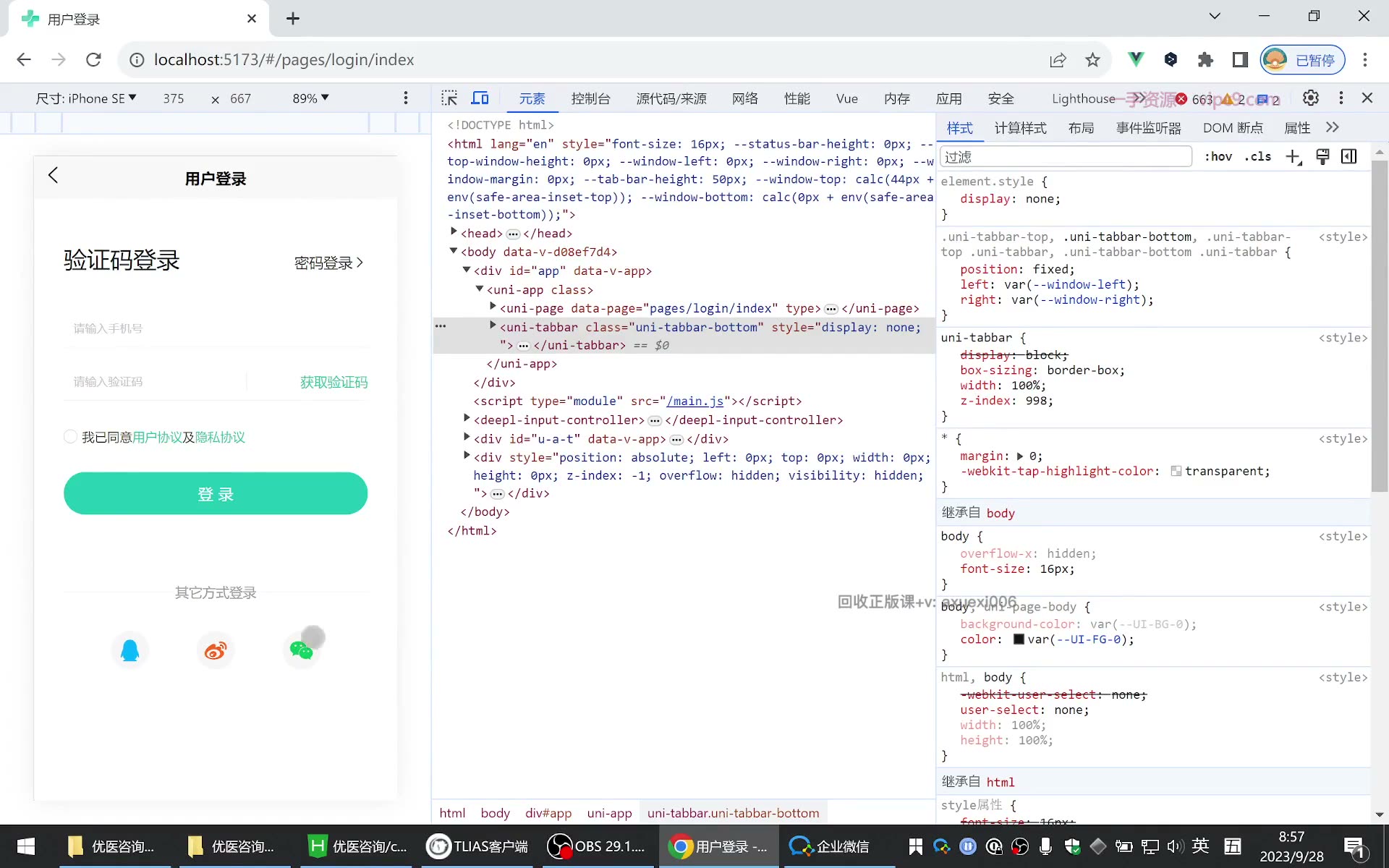Bookmark this page with the star icon
Viewport: 1389px width, 868px height.
click(1092, 59)
